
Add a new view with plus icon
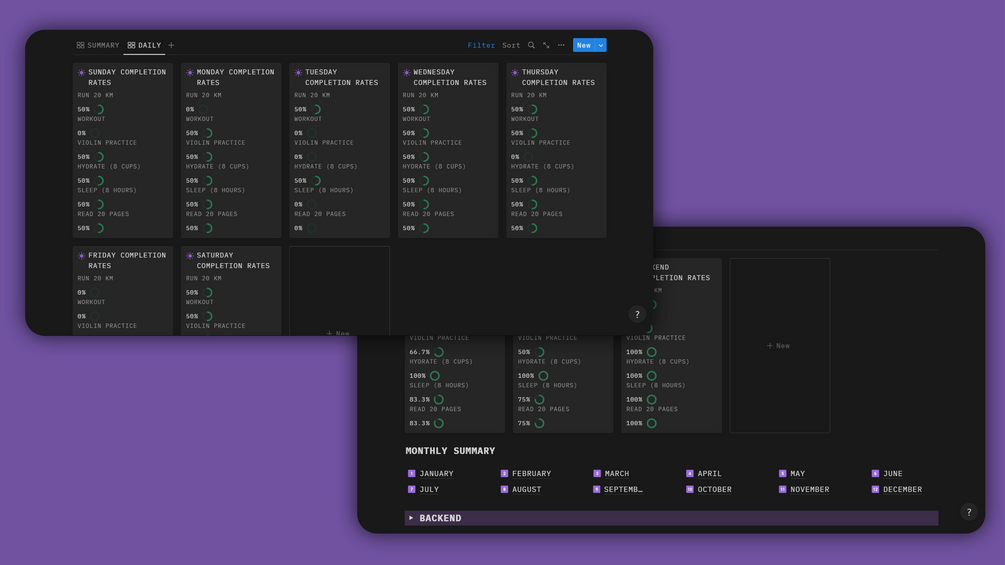171,45
